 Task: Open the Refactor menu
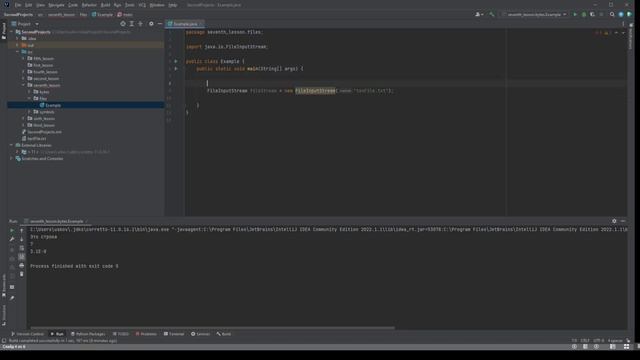click(x=89, y=5)
